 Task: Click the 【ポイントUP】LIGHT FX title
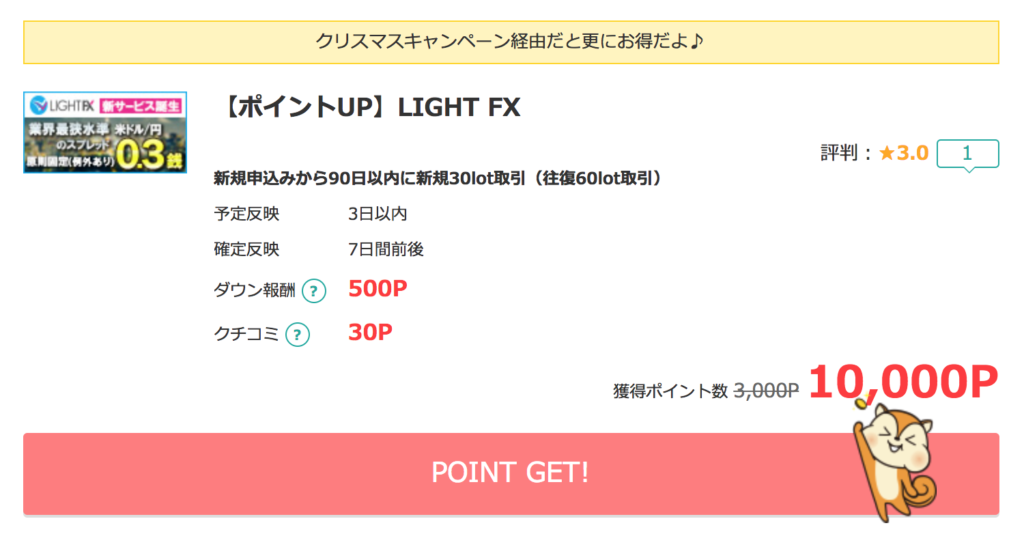(x=370, y=107)
